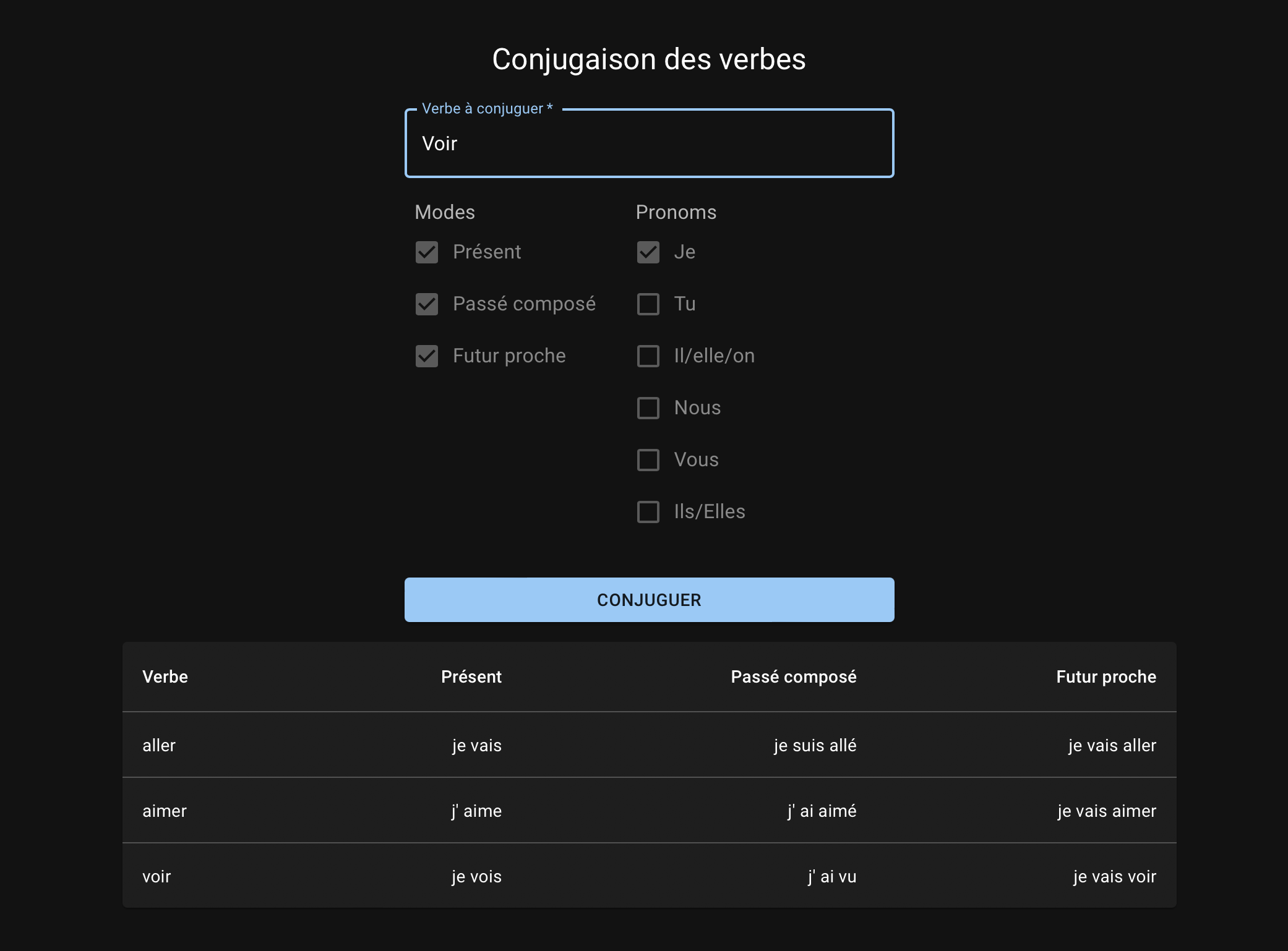Uncheck the Présent mode checkbox
The height and width of the screenshot is (951, 1288).
[426, 252]
